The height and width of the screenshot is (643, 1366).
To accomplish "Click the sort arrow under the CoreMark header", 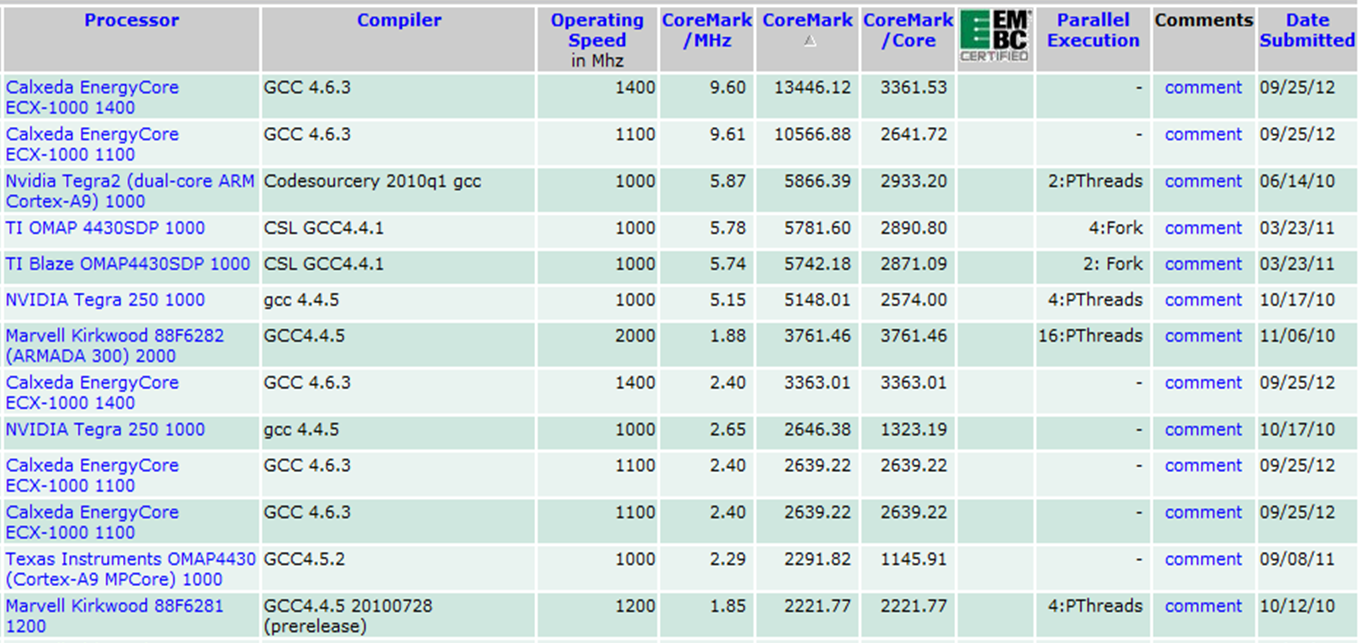I will click(810, 42).
